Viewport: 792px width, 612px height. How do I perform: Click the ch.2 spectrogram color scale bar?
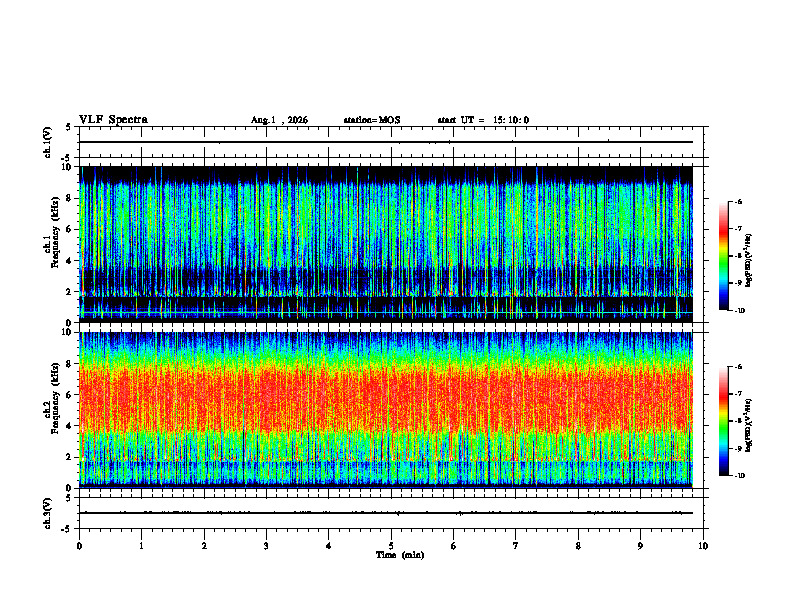(723, 421)
